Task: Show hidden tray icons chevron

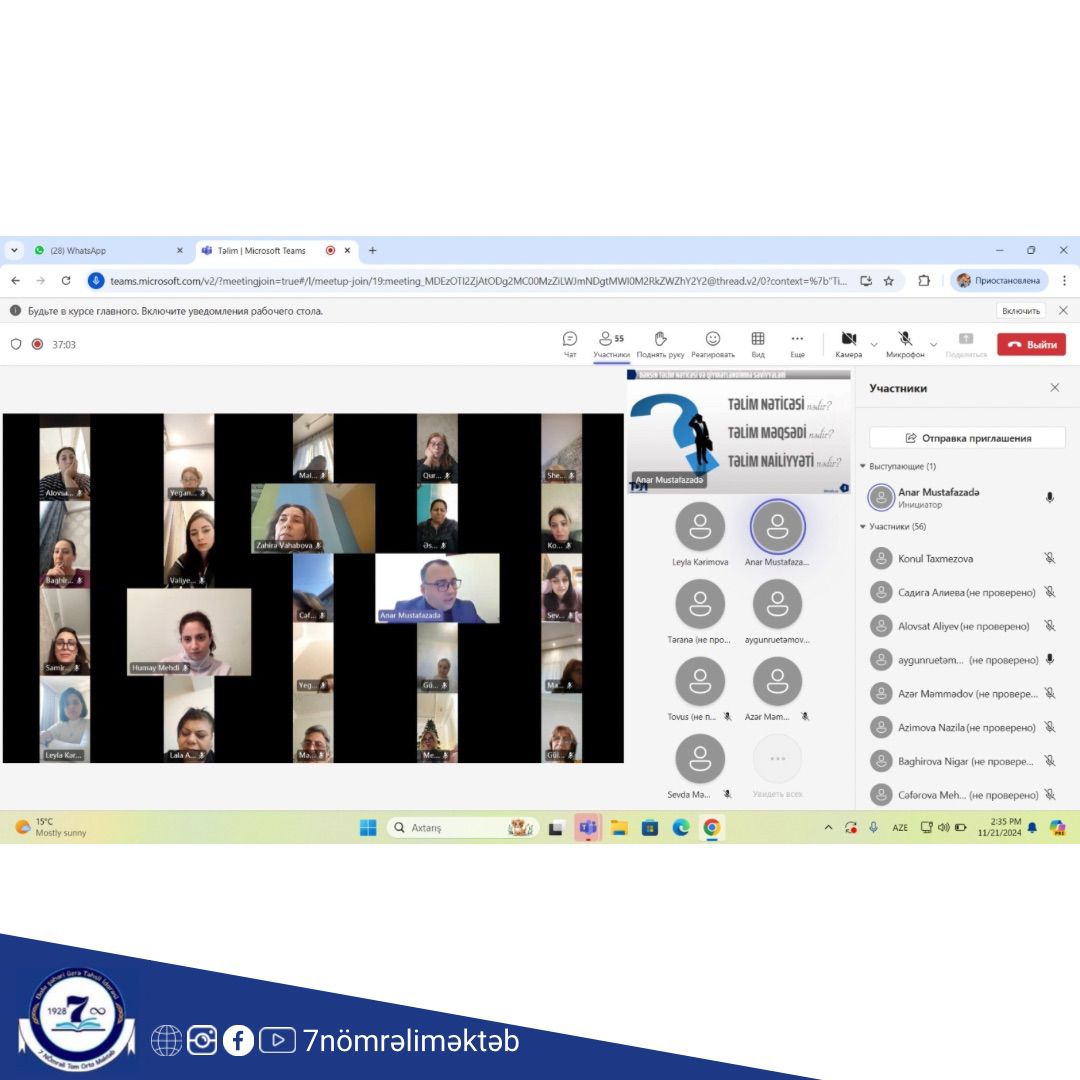Action: (828, 828)
